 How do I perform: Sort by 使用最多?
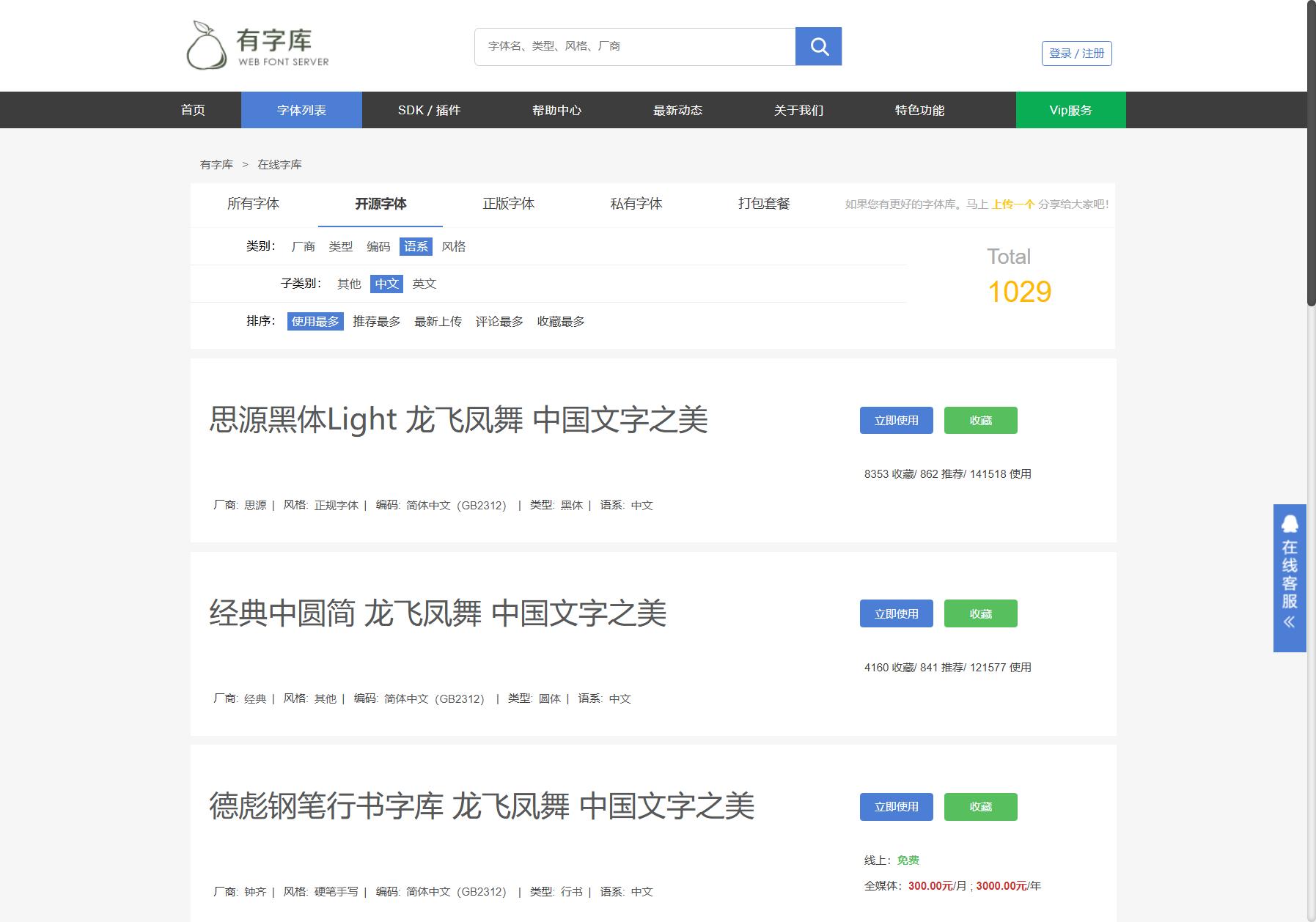(315, 321)
